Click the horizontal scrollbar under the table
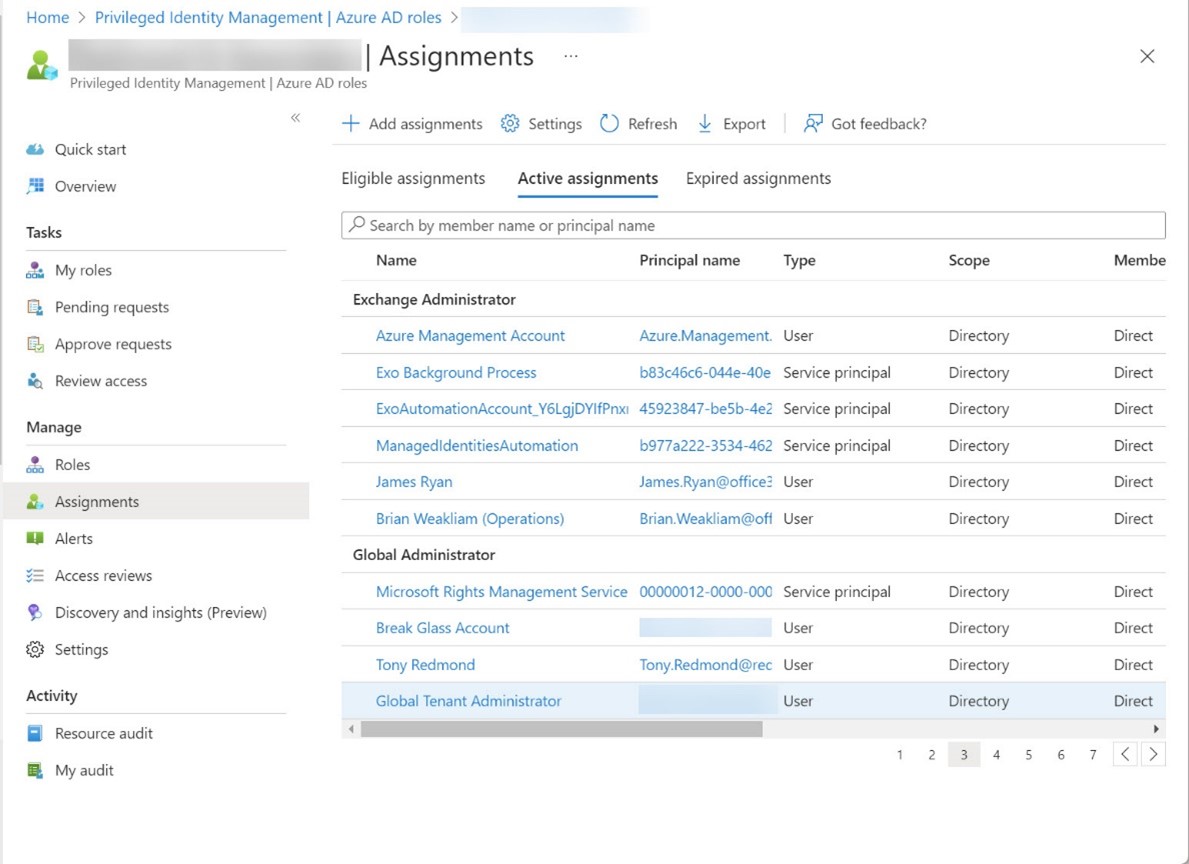Image resolution: width=1189 pixels, height=864 pixels. [561, 730]
